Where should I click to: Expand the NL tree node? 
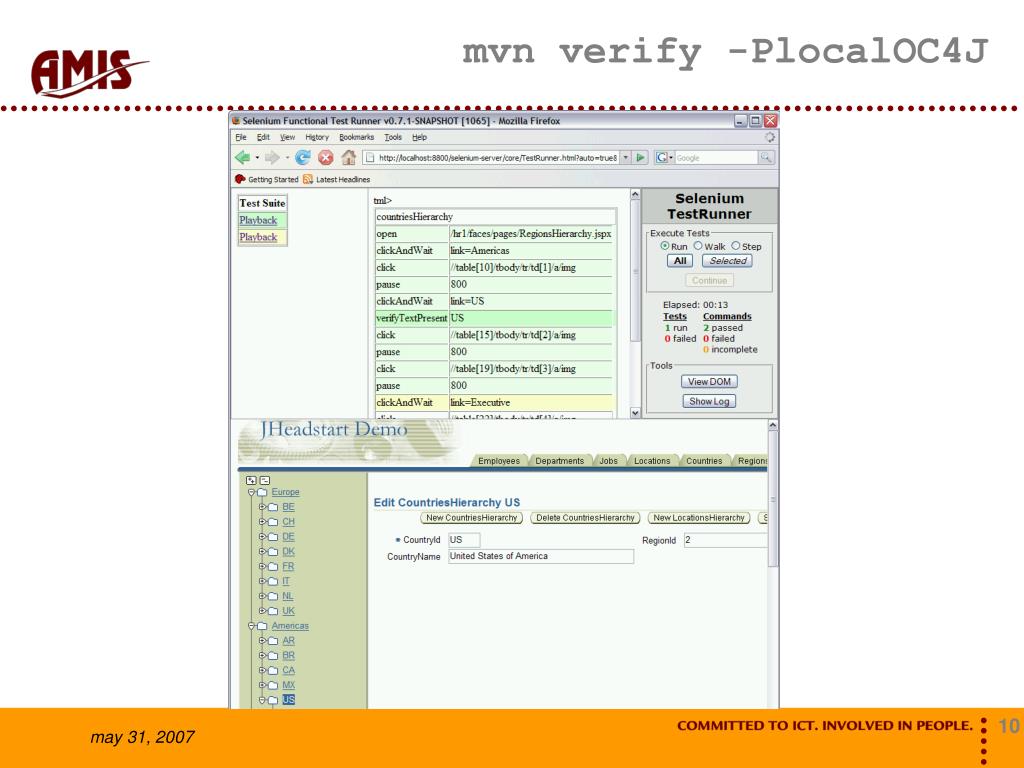pos(262,596)
